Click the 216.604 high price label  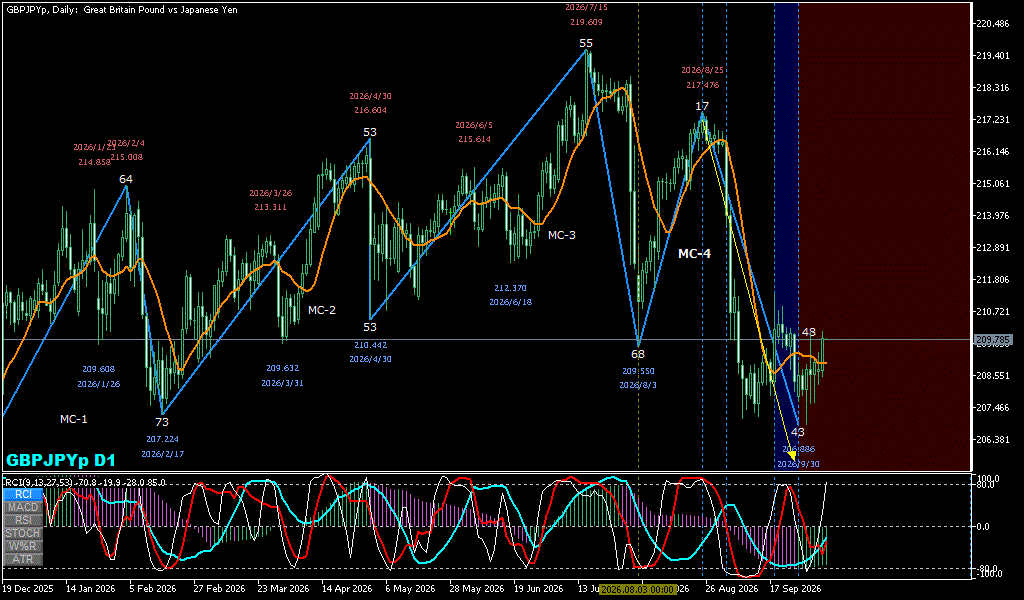[x=370, y=110]
